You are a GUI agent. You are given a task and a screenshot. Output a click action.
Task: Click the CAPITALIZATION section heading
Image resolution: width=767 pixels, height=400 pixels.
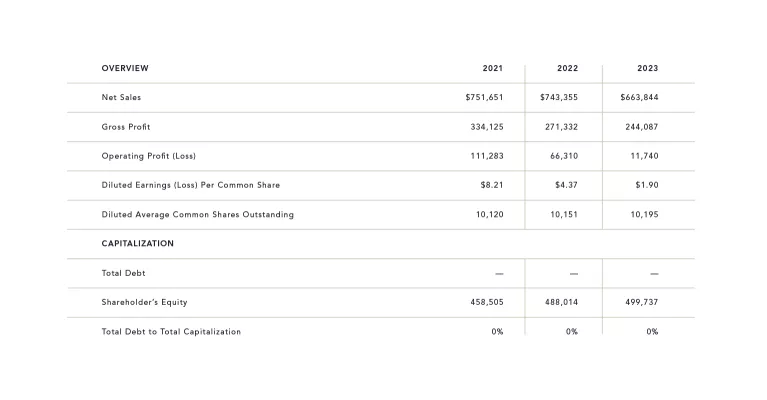[x=137, y=244]
